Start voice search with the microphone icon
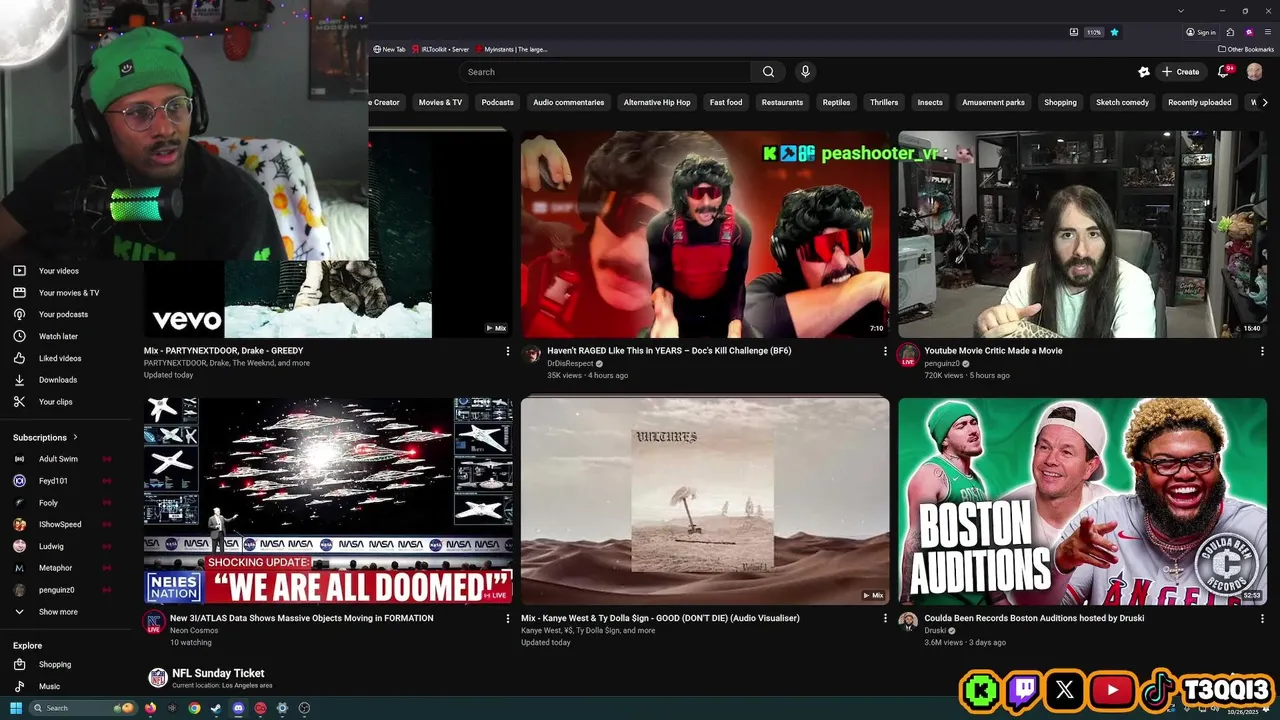This screenshot has width=1280, height=720. pyautogui.click(x=805, y=72)
